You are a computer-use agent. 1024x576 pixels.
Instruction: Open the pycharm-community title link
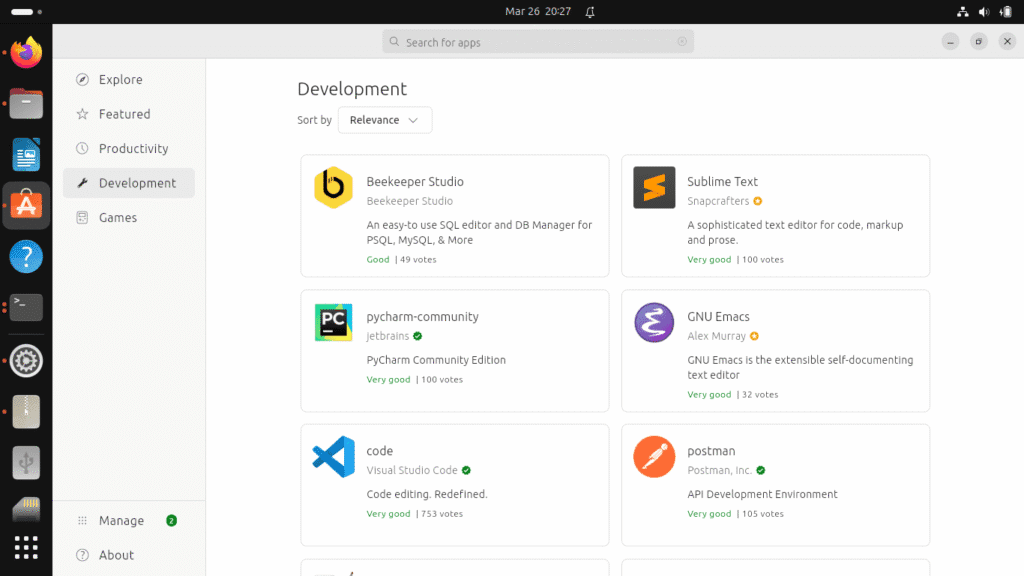(423, 317)
